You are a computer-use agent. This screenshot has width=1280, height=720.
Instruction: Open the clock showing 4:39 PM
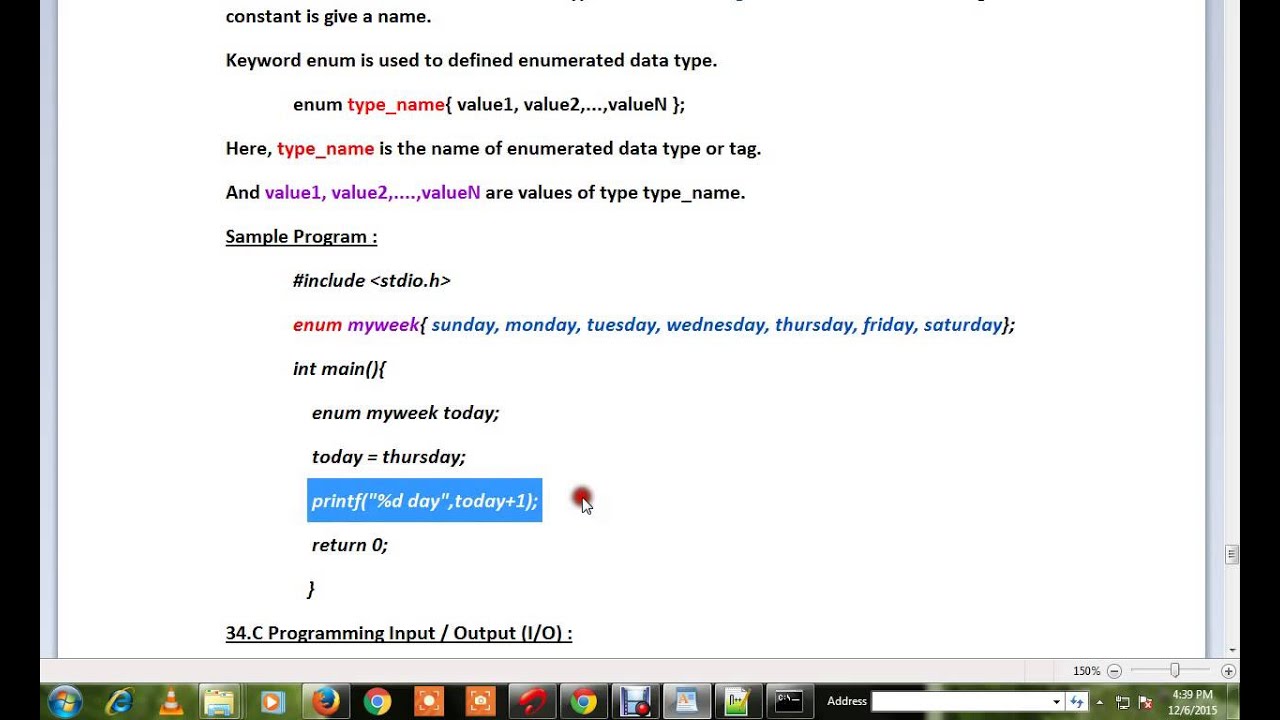coord(1192,702)
